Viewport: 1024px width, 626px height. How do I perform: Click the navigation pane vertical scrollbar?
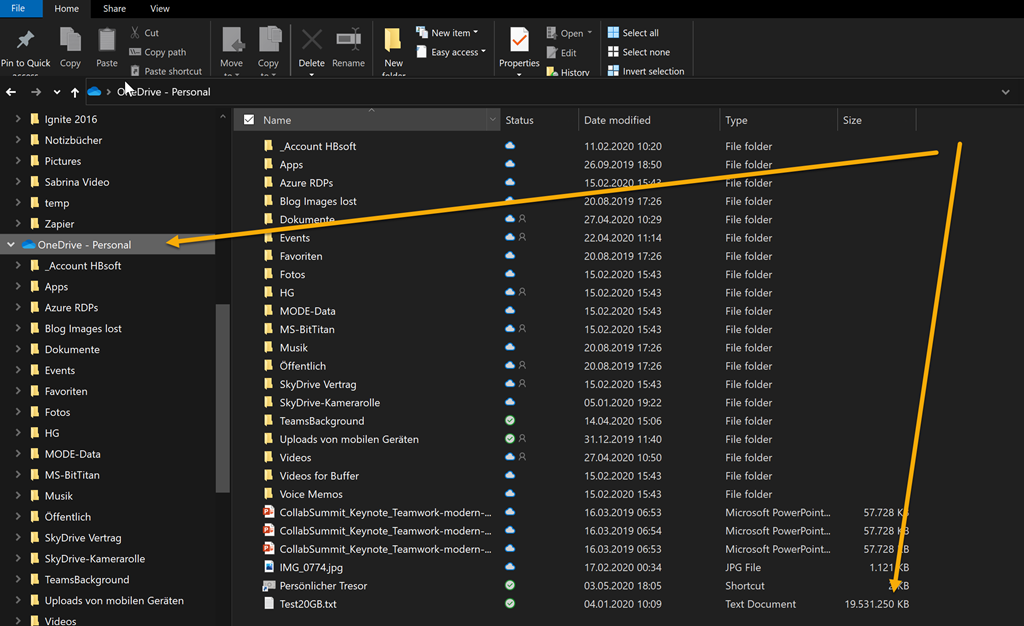(223, 396)
